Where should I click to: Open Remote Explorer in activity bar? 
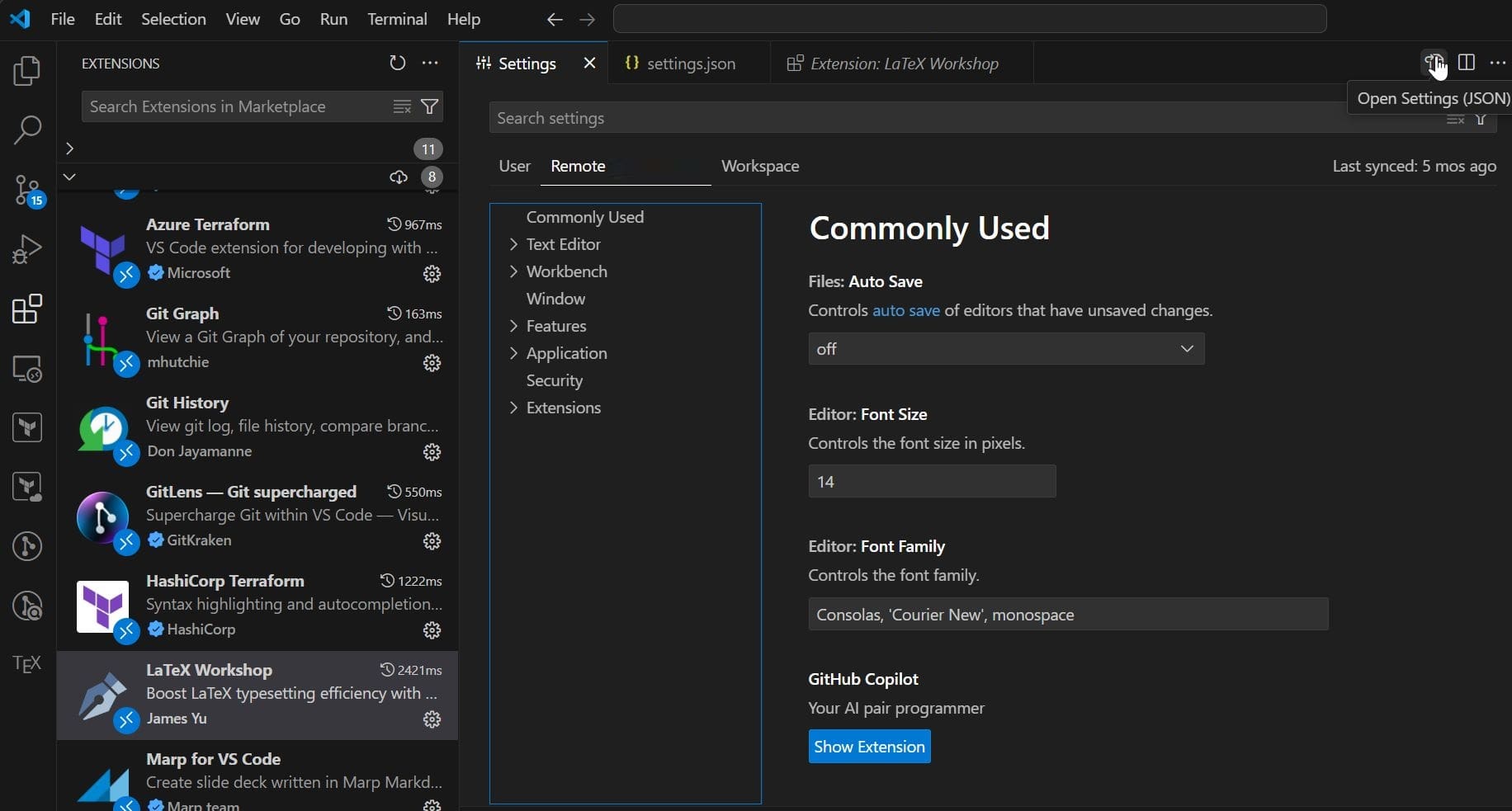pos(27,369)
